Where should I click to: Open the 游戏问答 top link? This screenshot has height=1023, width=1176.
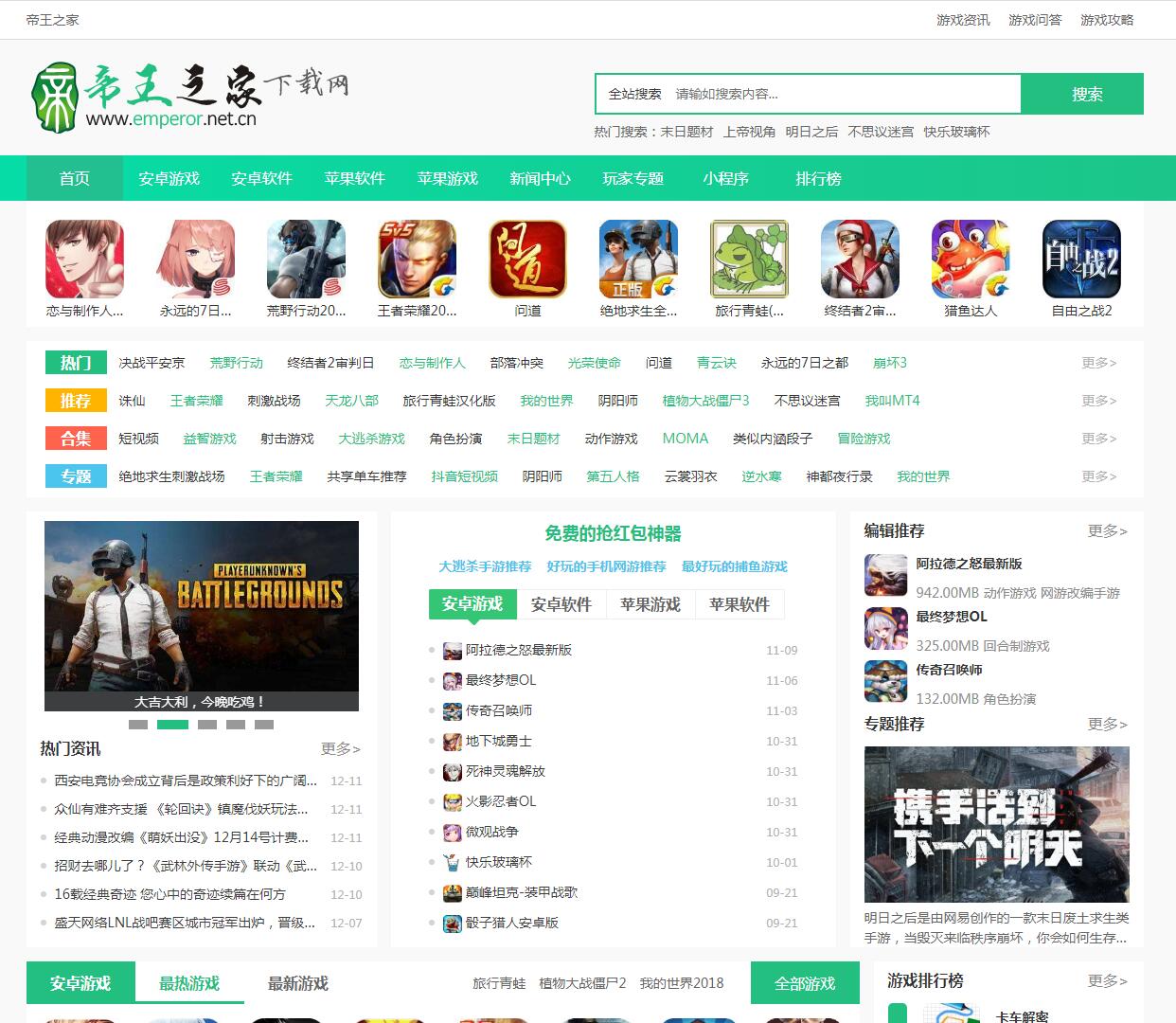point(1035,20)
